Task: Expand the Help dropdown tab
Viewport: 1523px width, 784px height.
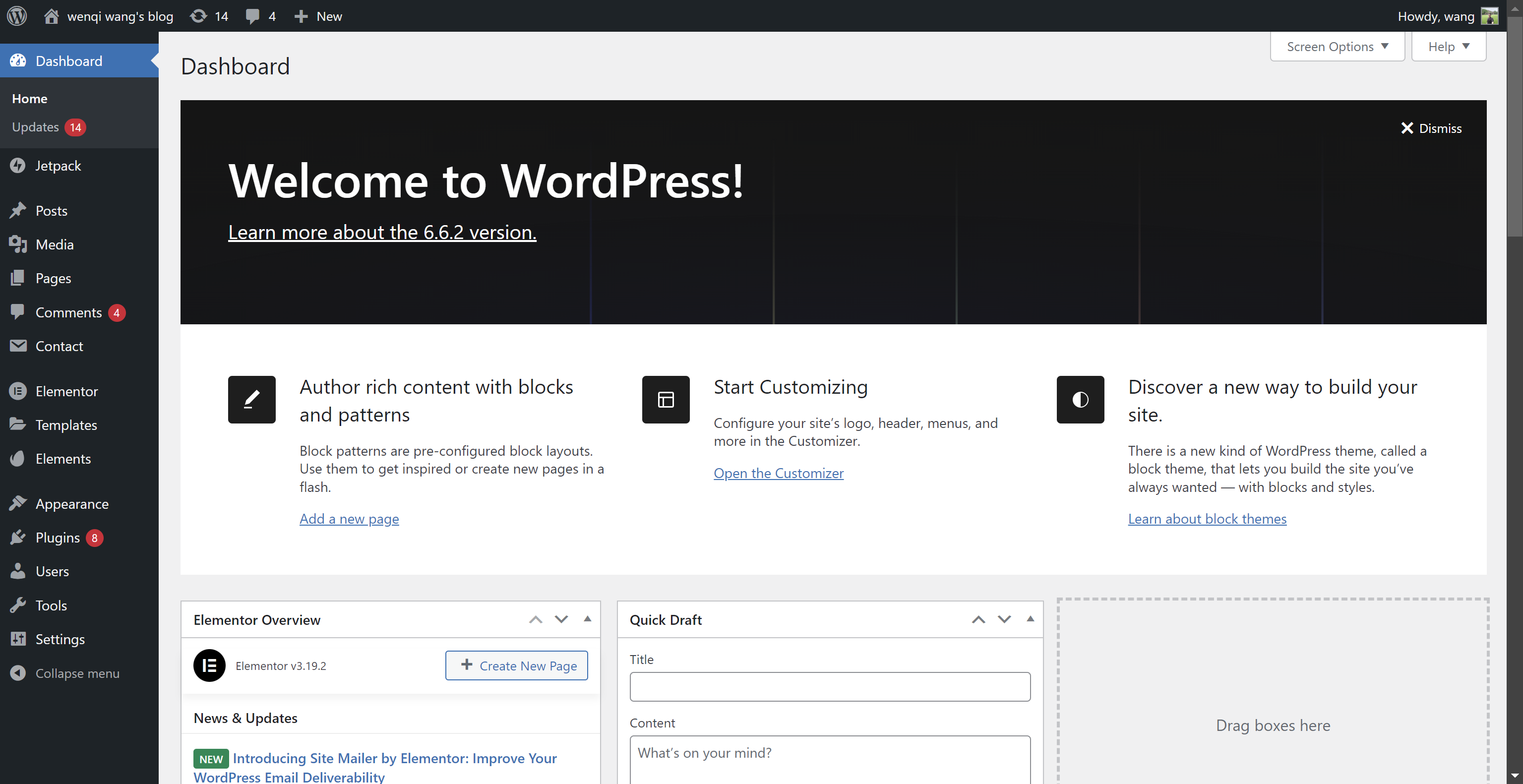Action: (1449, 46)
